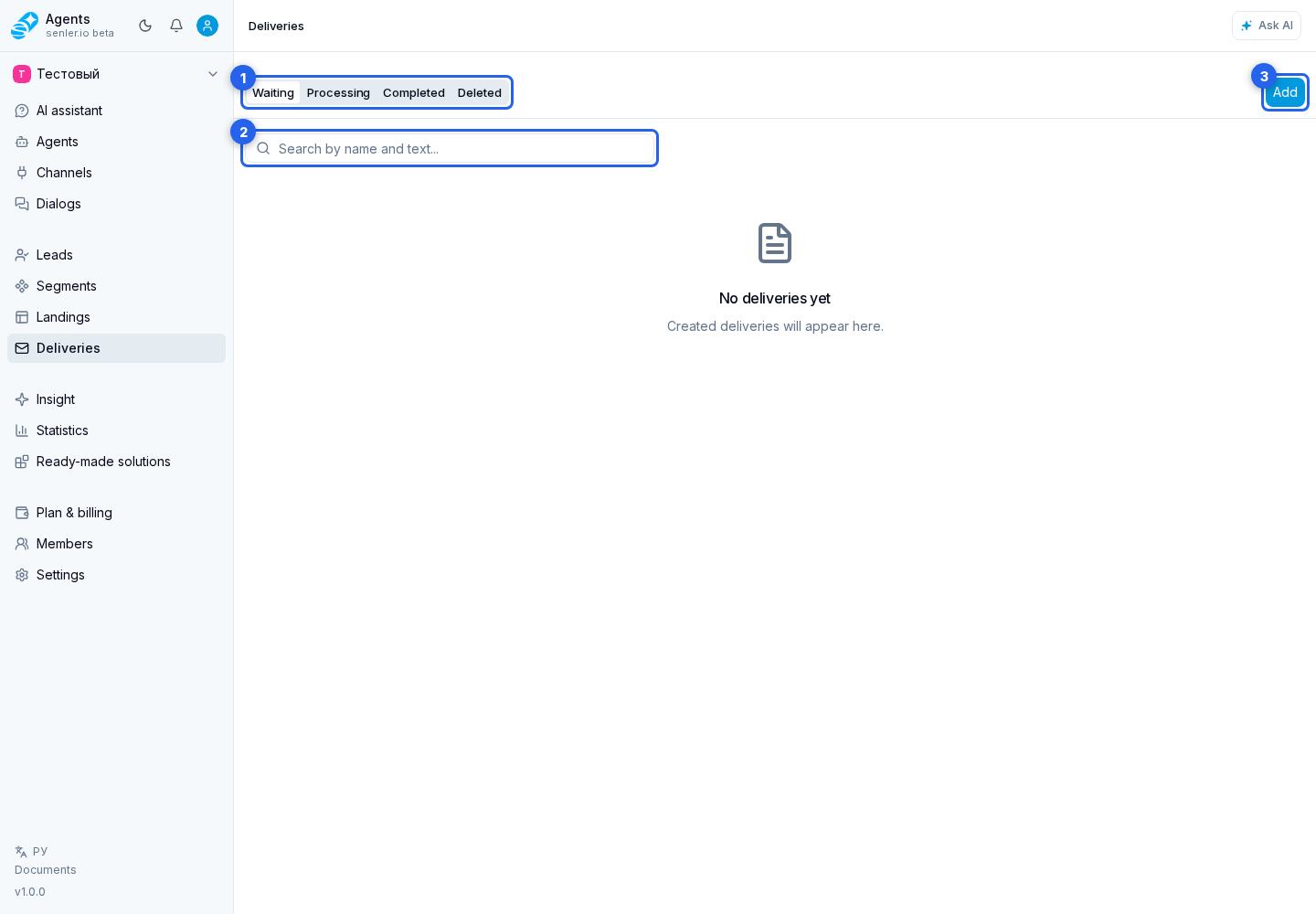Open the user profile avatar

207,26
